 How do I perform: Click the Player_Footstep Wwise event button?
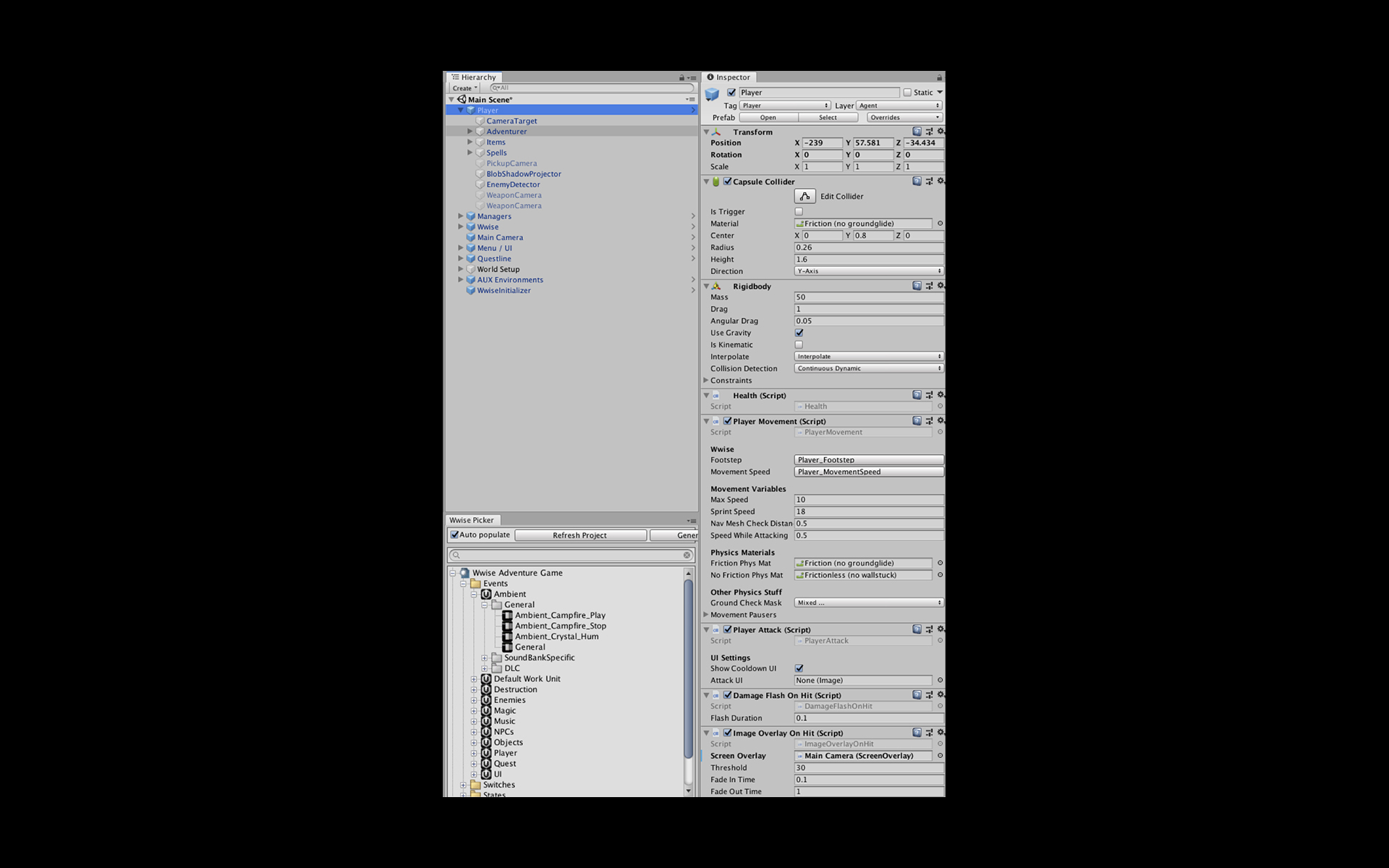(x=869, y=460)
